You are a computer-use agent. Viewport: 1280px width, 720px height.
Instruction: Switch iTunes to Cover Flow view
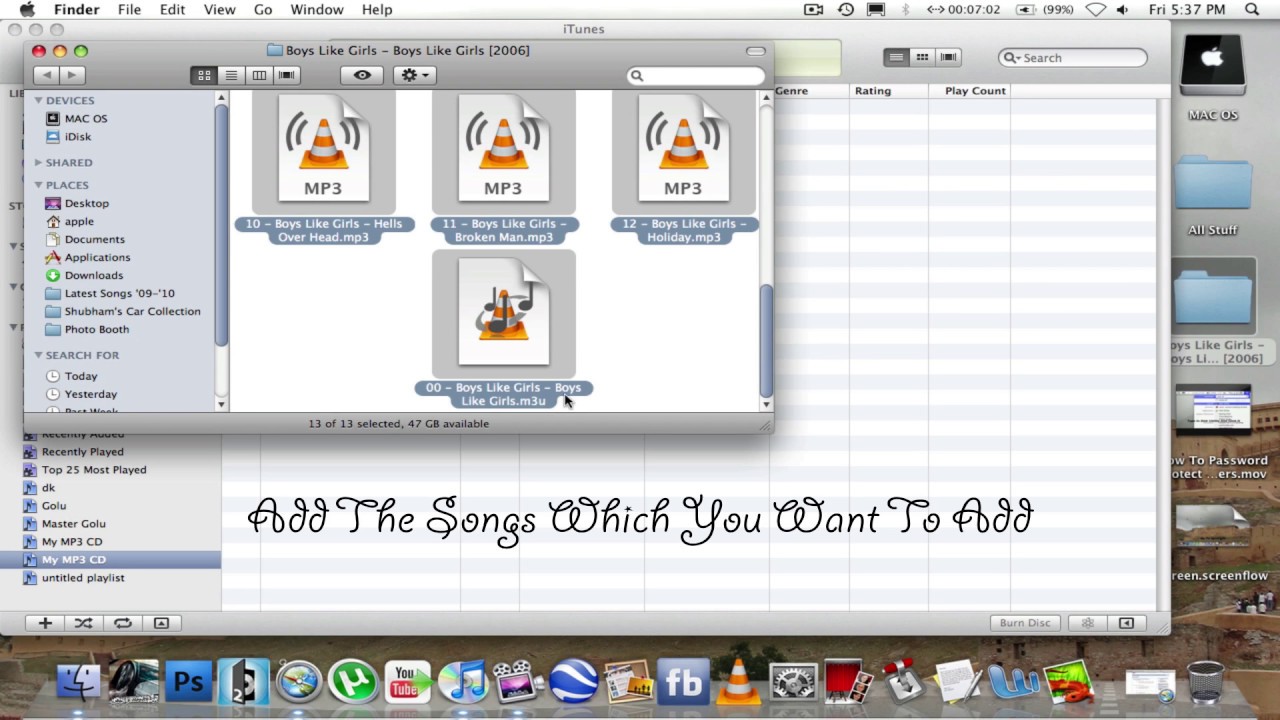tap(948, 57)
